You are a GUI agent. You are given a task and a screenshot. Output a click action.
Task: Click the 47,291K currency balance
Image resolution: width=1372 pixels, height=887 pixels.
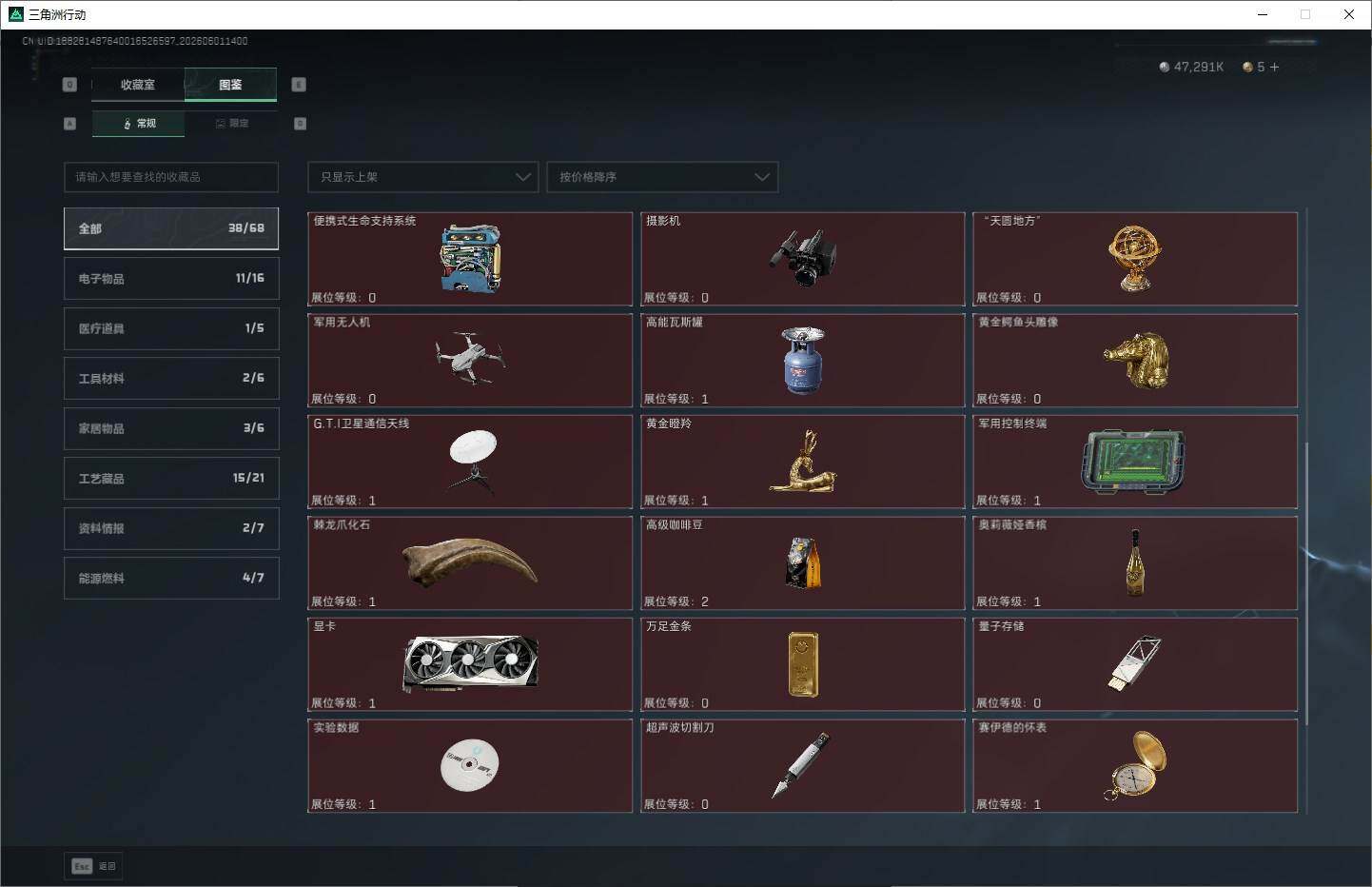pyautogui.click(x=1199, y=67)
